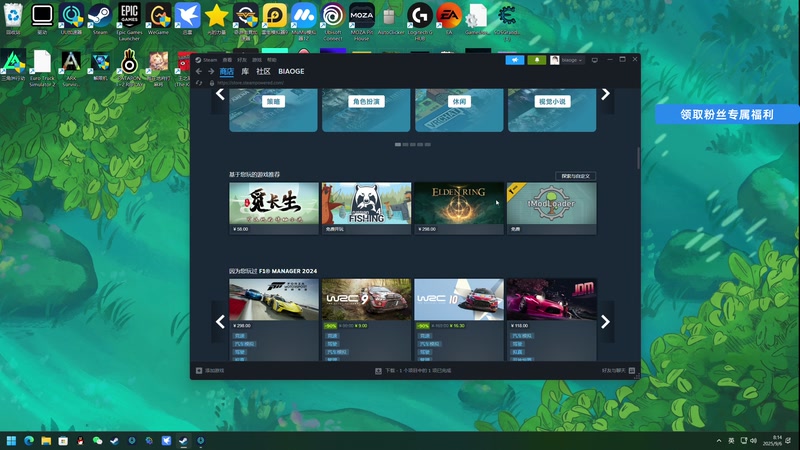Click the Steam store page scrollbar
This screenshot has height=450, width=800.
tap(638, 159)
